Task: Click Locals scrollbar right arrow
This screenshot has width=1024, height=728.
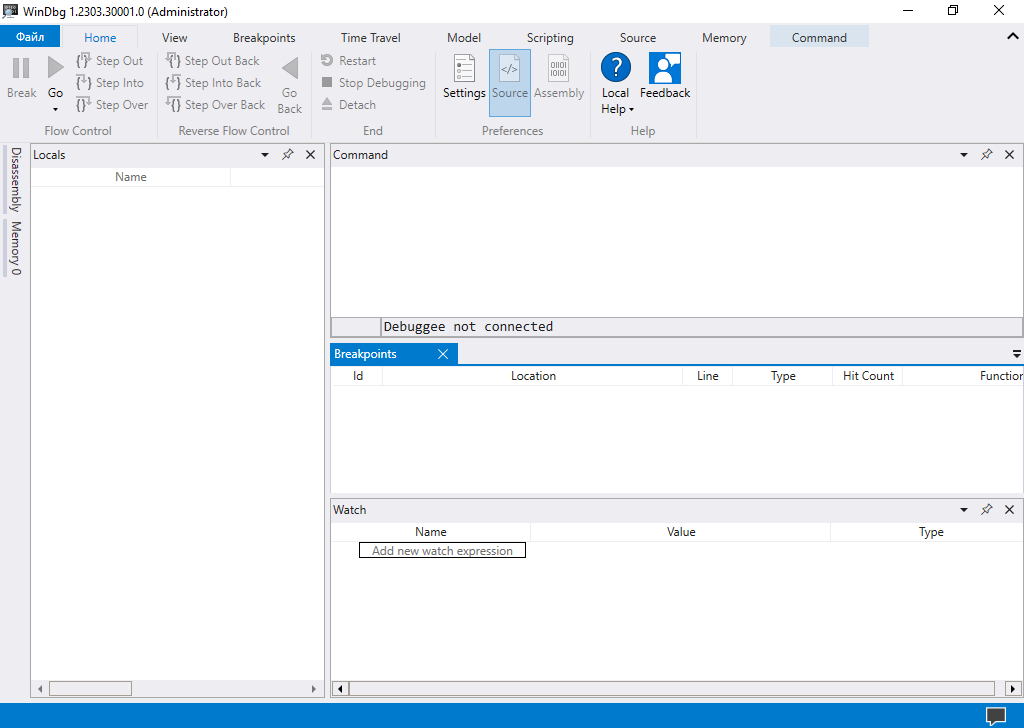Action: click(x=313, y=689)
